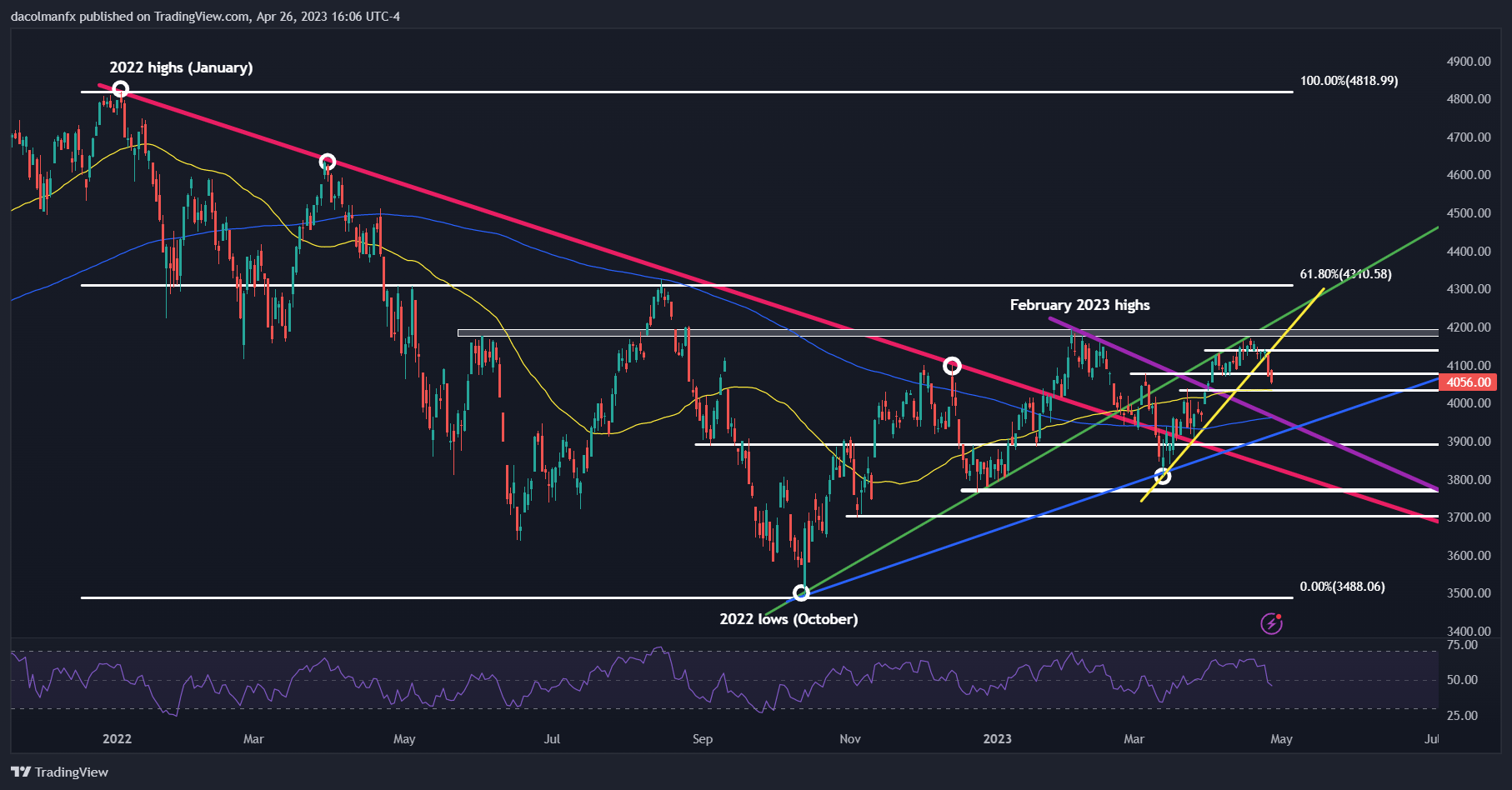Click the circle marker at the March 2023 low
The image size is (1512, 790).
click(x=1162, y=476)
